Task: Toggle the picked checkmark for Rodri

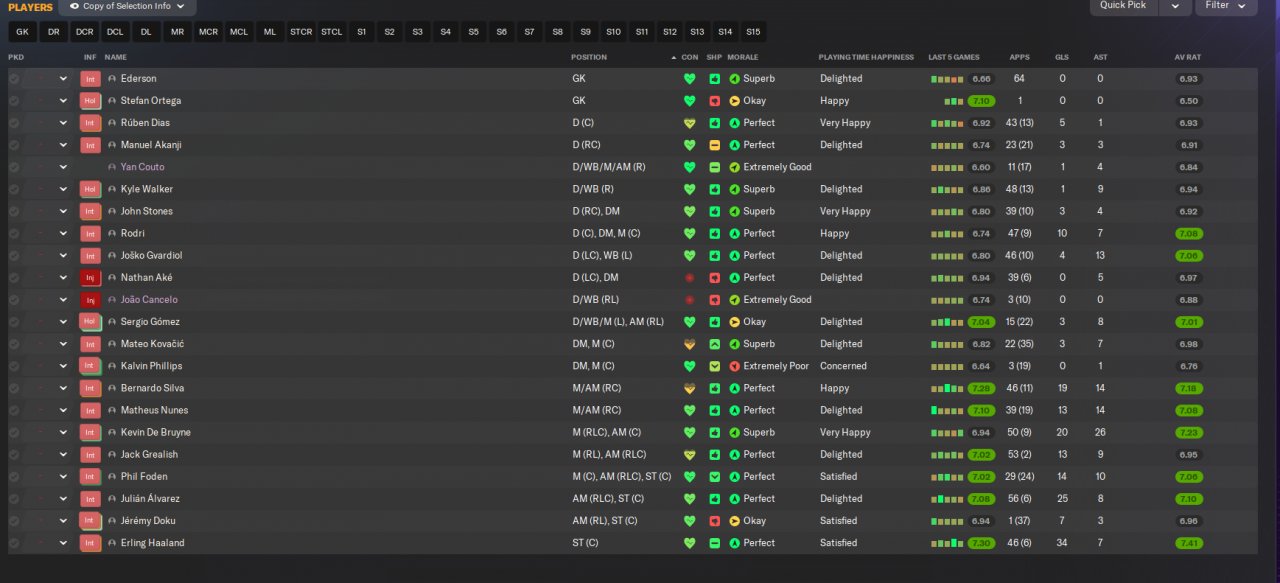Action: [14, 233]
